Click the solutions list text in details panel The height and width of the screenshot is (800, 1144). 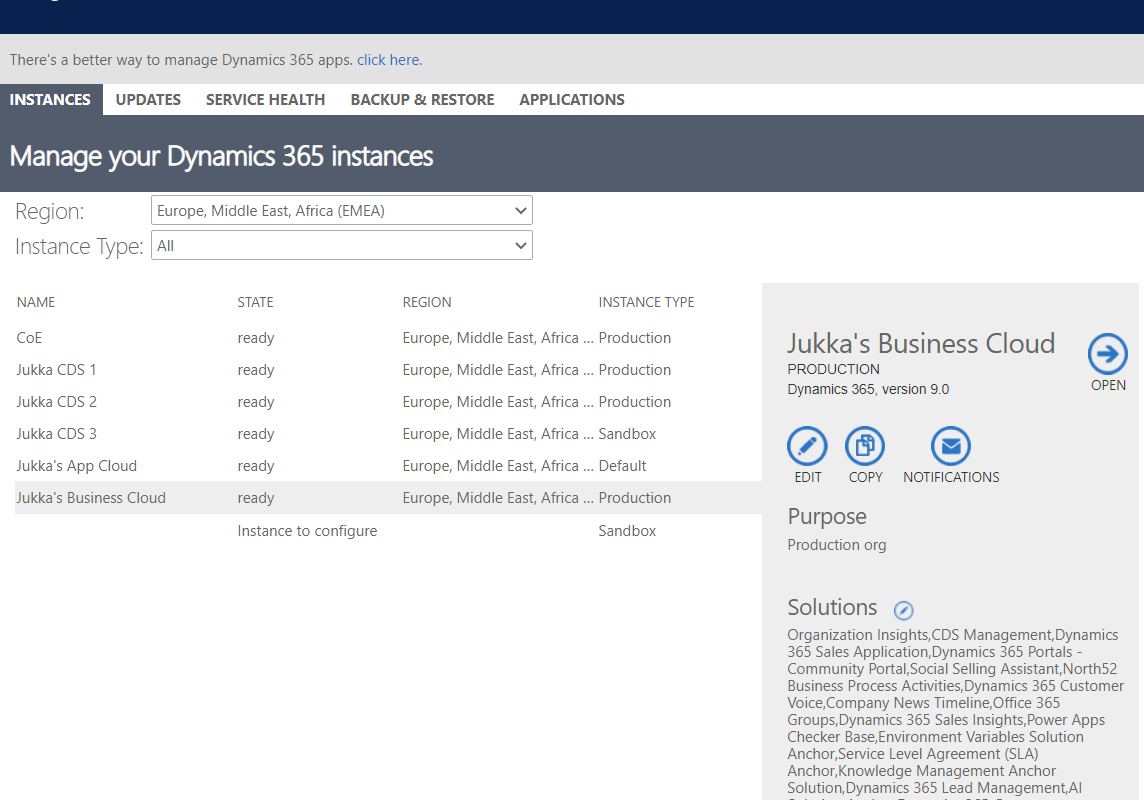[x=956, y=712]
